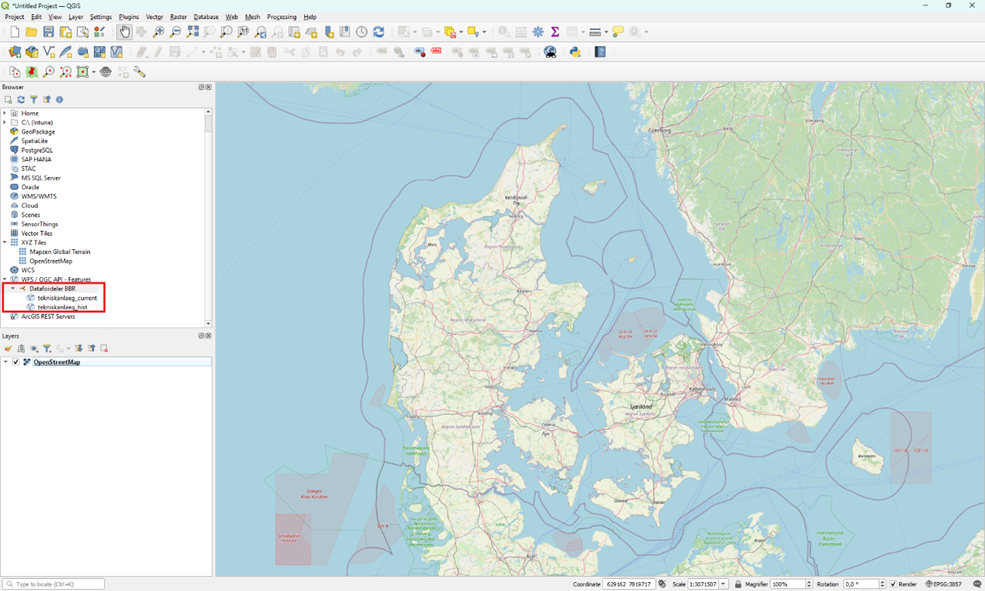Viewport: 985px width, 591px height.
Task: Collapse the Datafordeler BBR connection node
Action: click(x=12, y=288)
